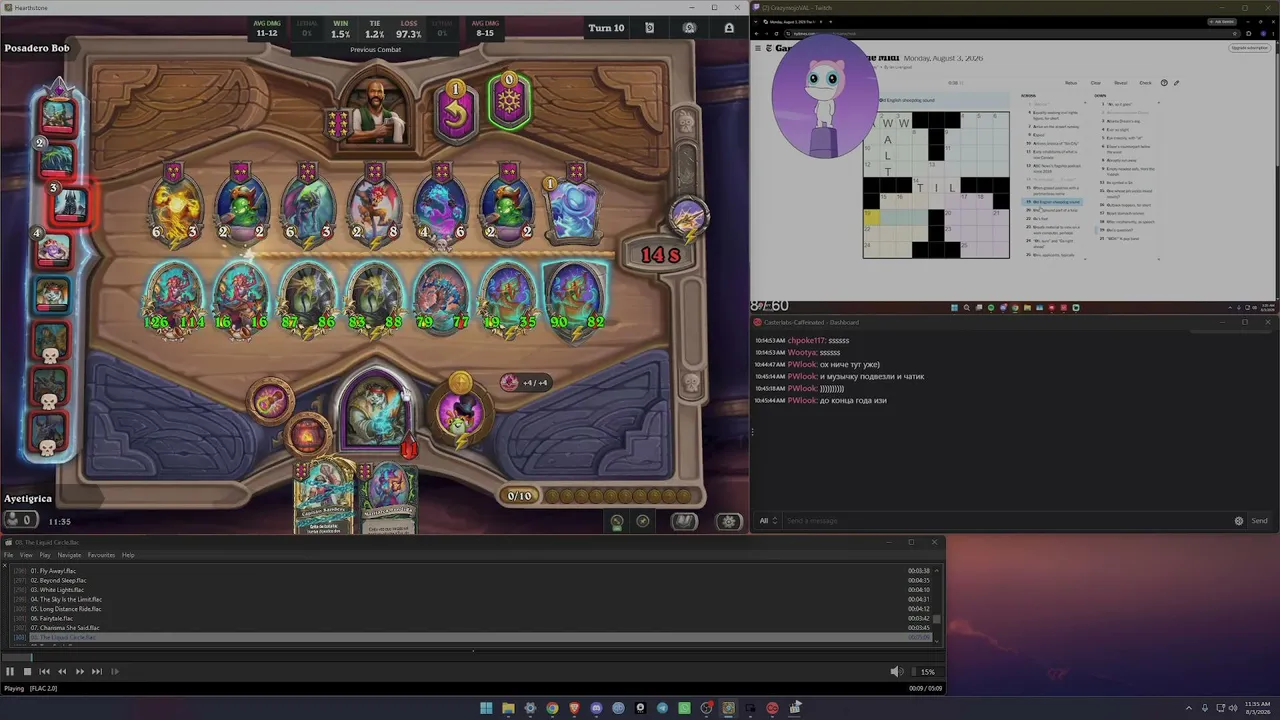This screenshot has width=1280, height=720.
Task: Click the Hearthstone Refresh tavern button costing 1
Action: [456, 110]
